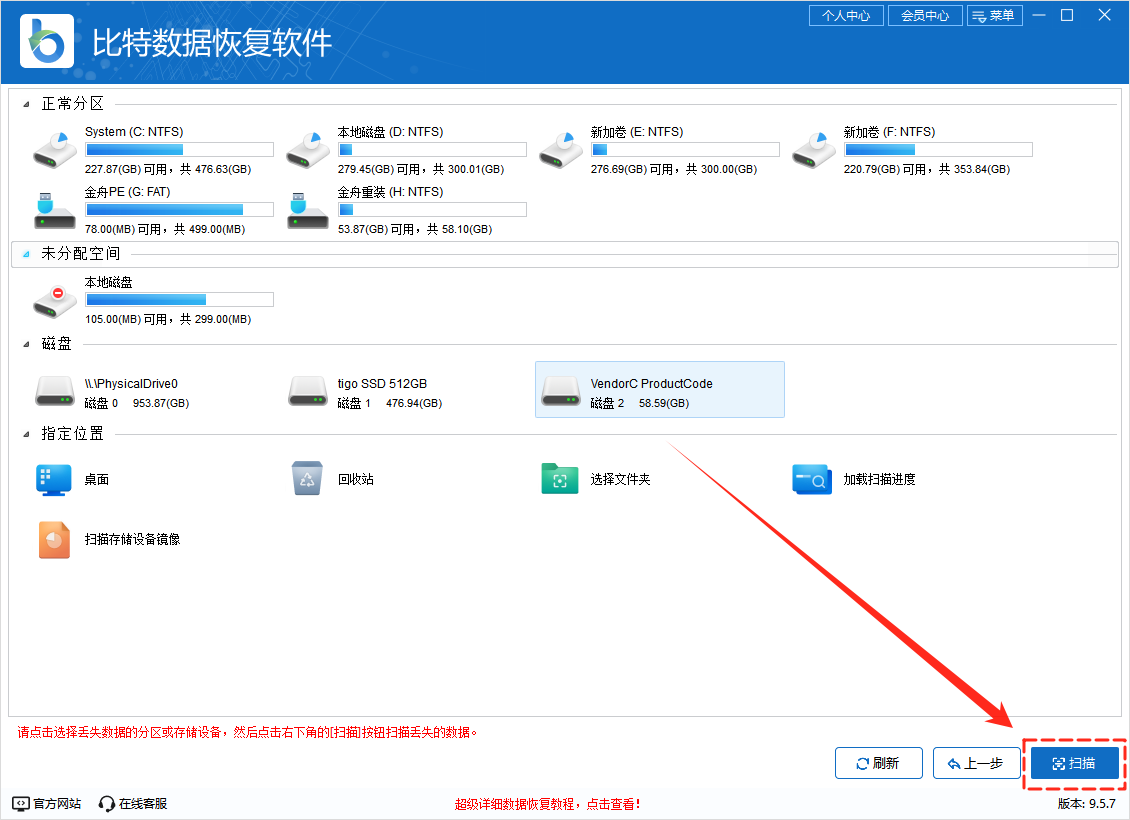Click the unallocated 本地磁盘 drive icon
This screenshot has height=820, width=1130.
[x=53, y=300]
